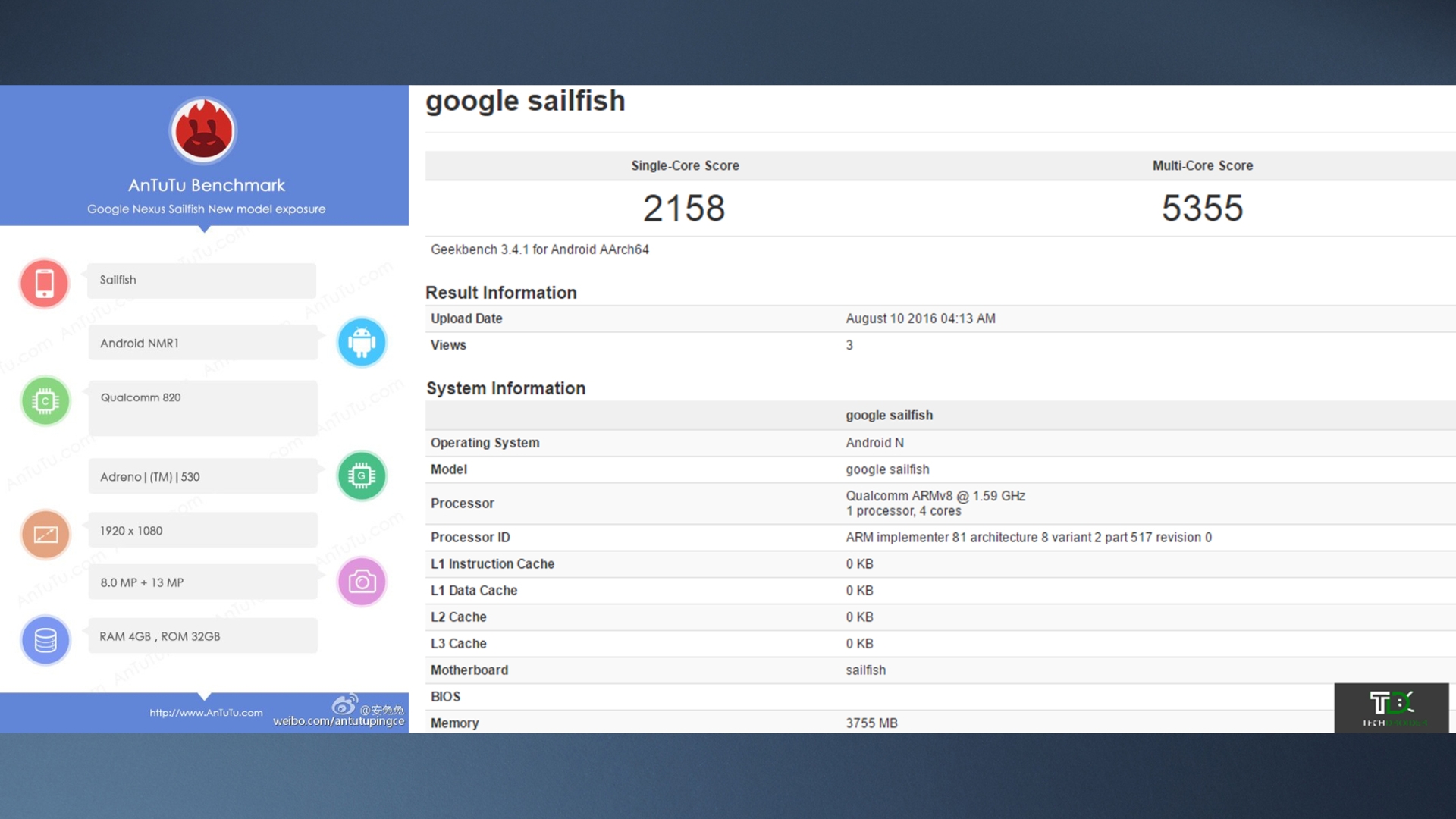
Task: Click the google sailfish page heading
Action: 526,101
